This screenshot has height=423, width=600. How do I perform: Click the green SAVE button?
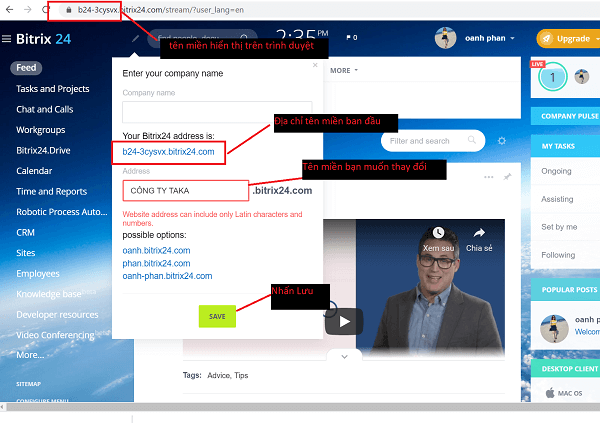[217, 316]
